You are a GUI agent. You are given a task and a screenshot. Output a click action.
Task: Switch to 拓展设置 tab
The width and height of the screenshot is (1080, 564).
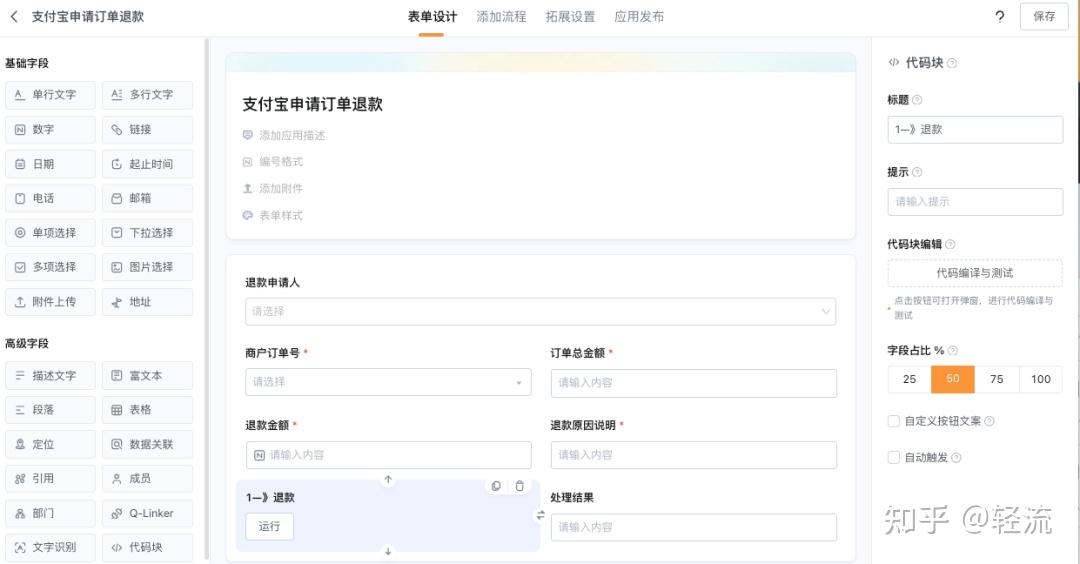point(570,17)
